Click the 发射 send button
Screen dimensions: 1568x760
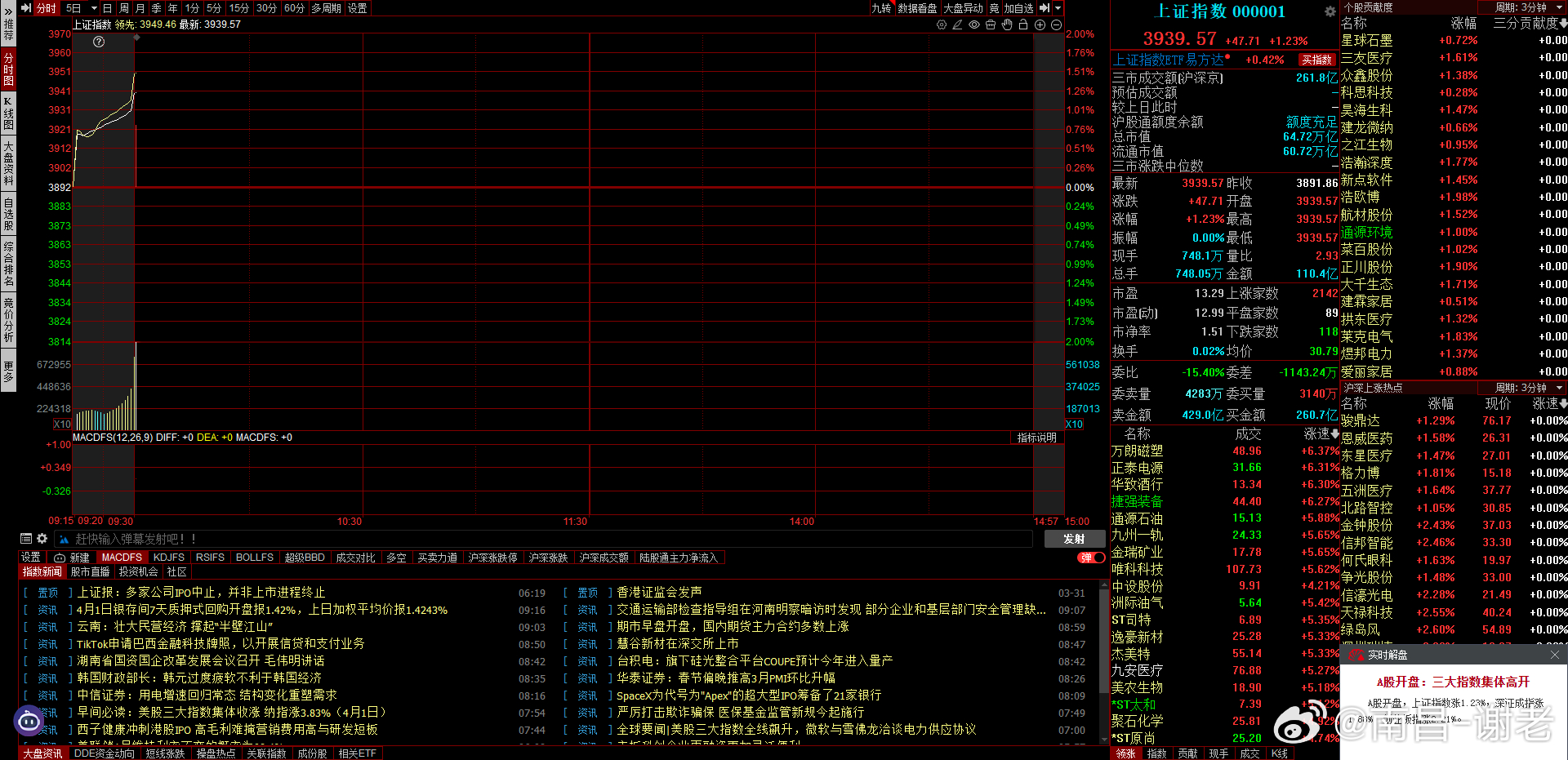(x=1074, y=539)
